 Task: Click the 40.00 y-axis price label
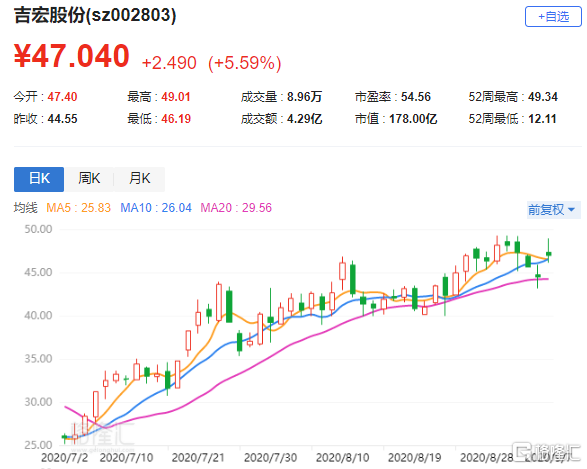(38, 316)
